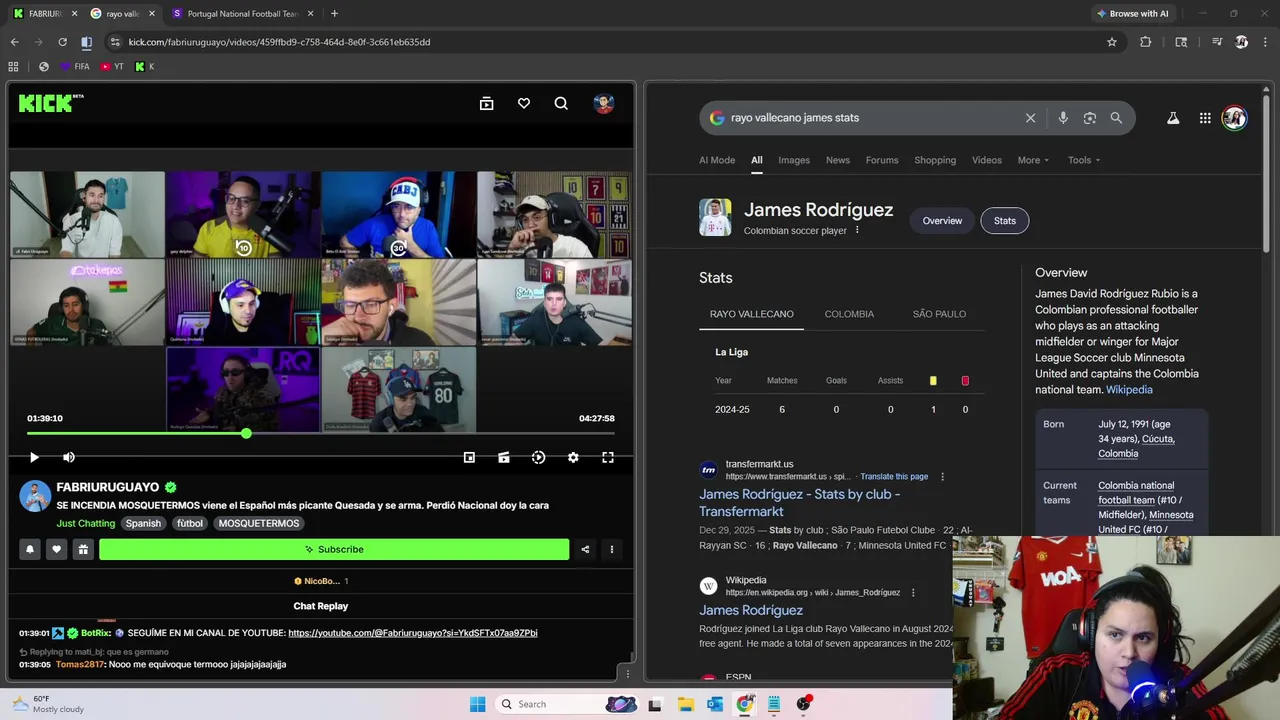Open playback speed control icon

pyautogui.click(x=538, y=457)
